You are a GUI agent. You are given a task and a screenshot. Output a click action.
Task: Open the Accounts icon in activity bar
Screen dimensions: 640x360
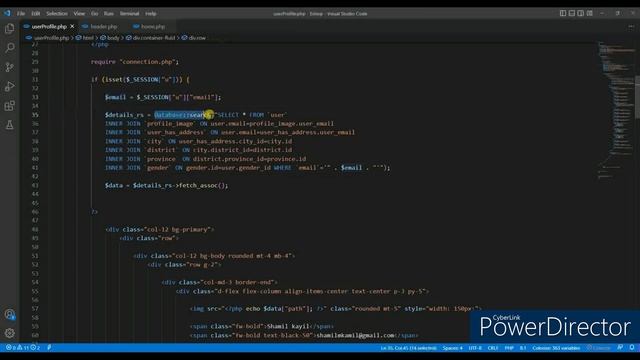click(9, 314)
